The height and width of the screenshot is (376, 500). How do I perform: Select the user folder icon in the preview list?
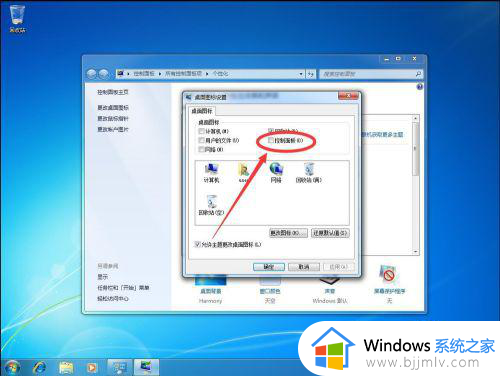pos(244,173)
